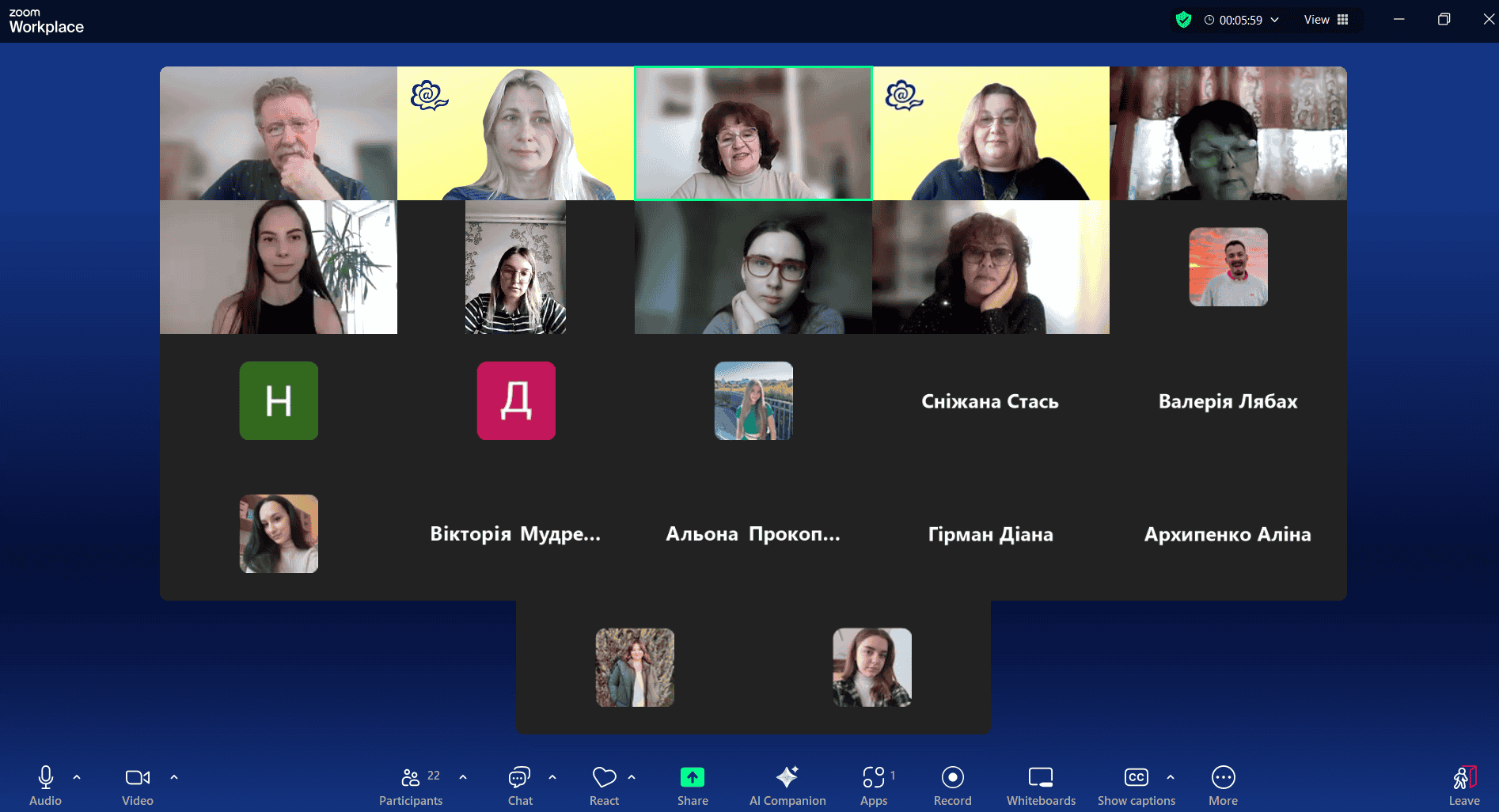Screen dimensions: 1499x812
Task: Select the Альона Прокоп... participant tile
Action: tap(753, 534)
